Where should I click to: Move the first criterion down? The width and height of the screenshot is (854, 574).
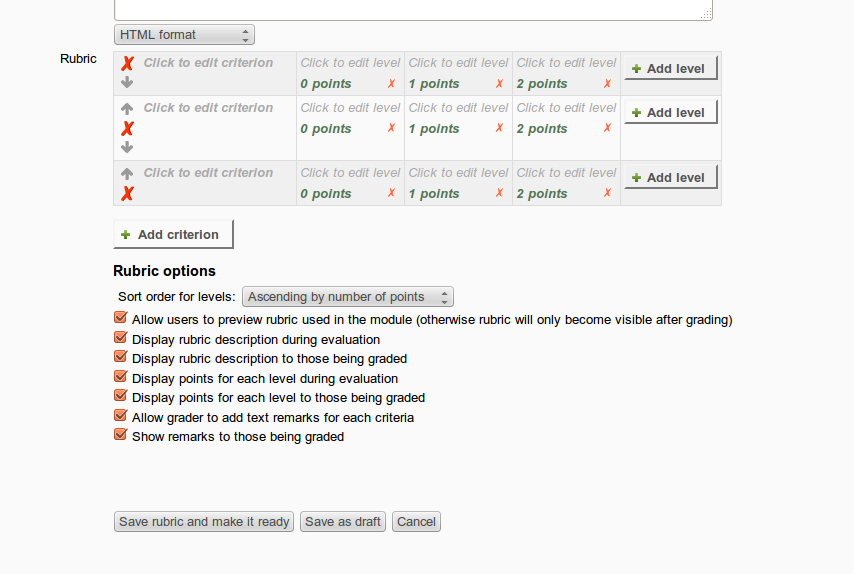pos(127,82)
